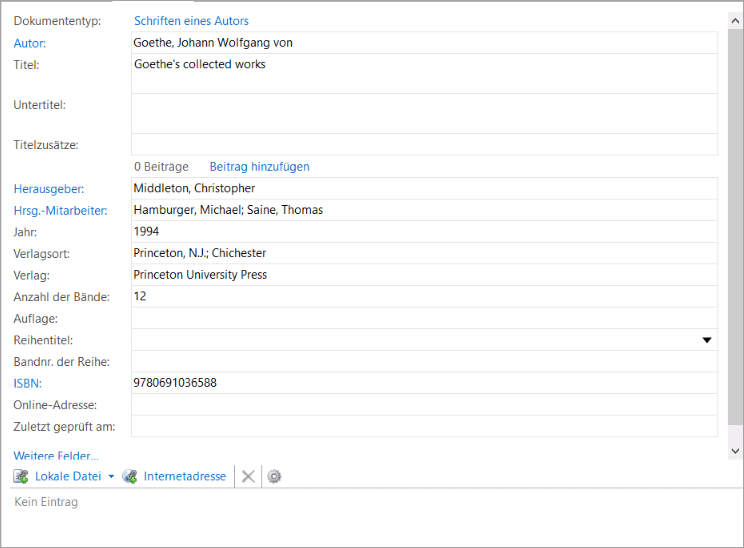
Task: Open the gear settings icon
Action: [274, 476]
